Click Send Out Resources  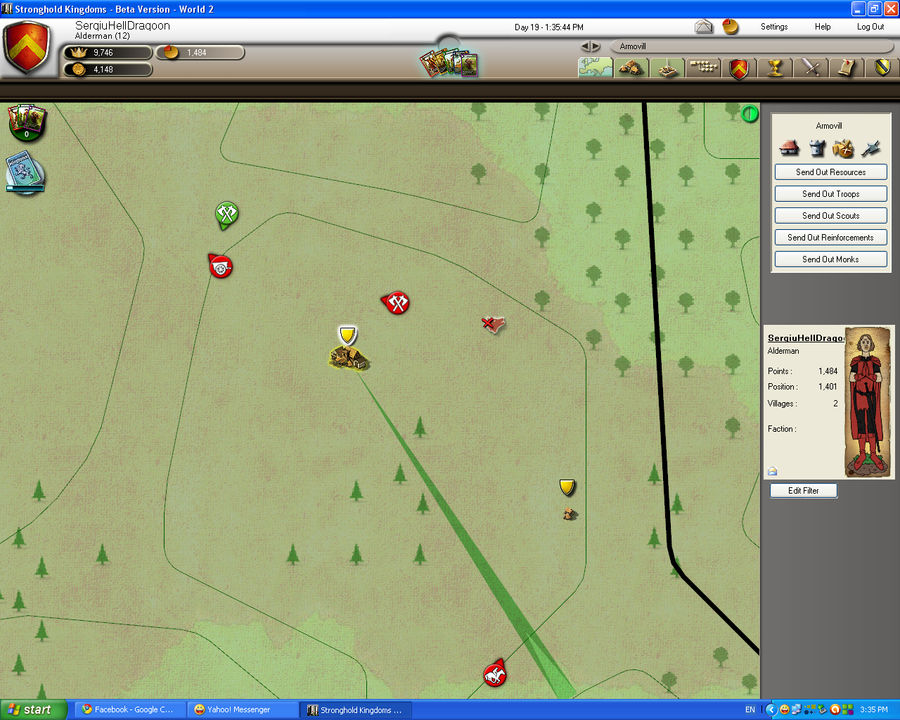pos(831,172)
